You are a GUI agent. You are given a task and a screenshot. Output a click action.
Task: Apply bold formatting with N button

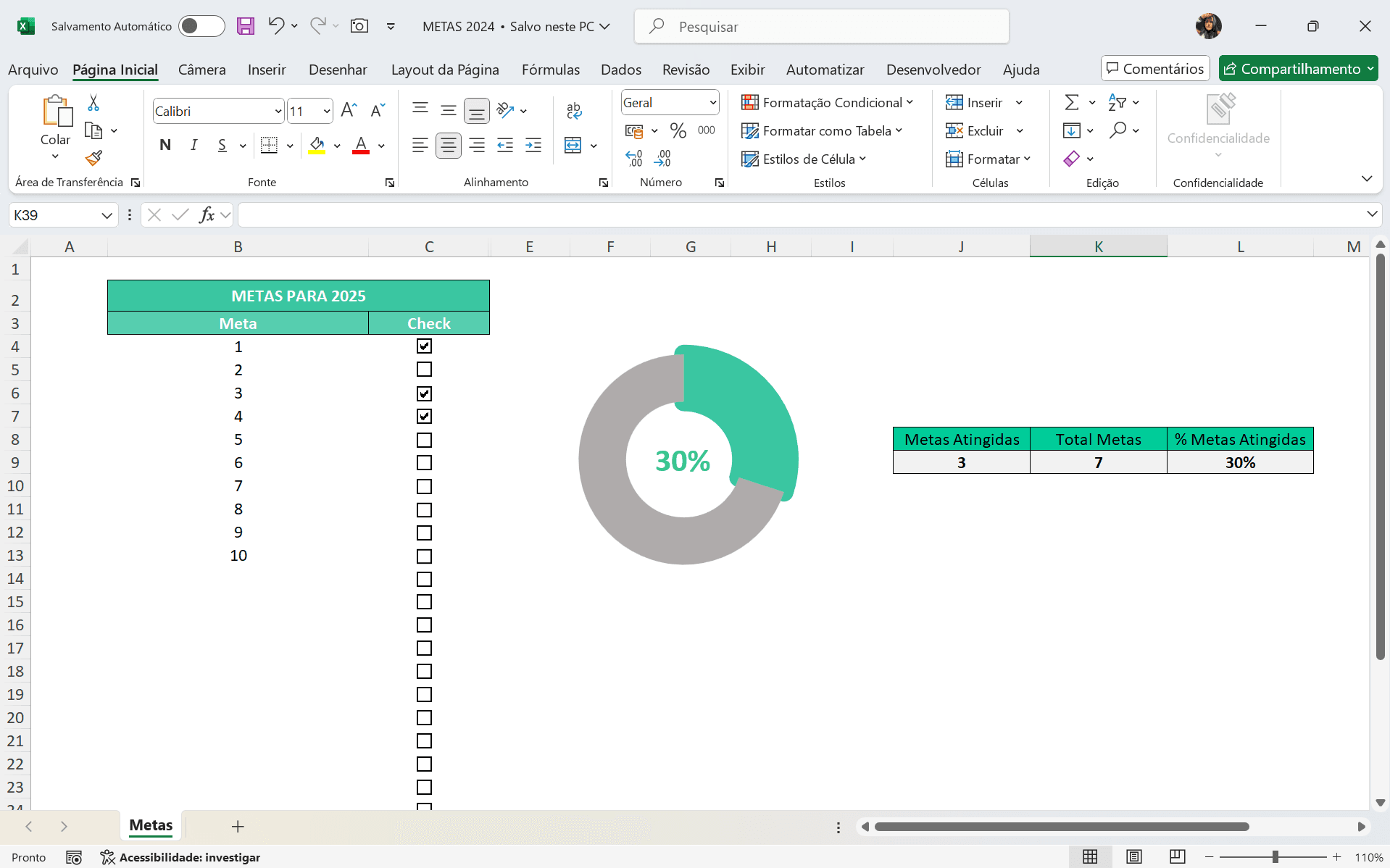(165, 145)
